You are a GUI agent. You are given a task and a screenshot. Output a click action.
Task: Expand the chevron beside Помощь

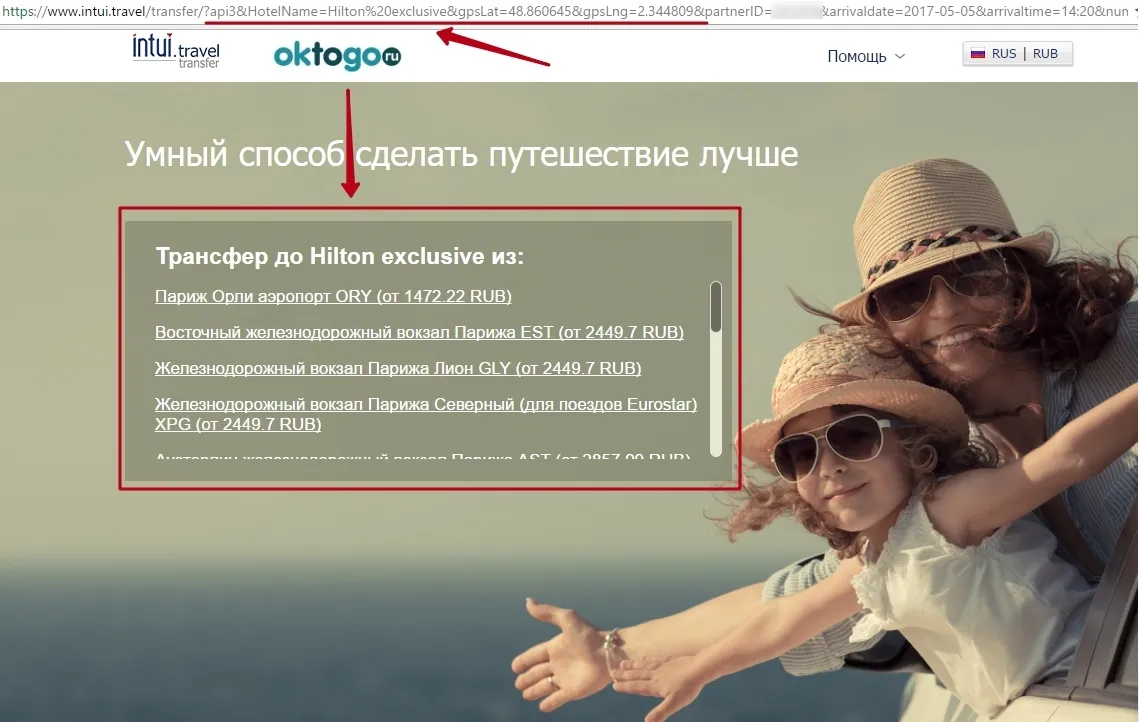pyautogui.click(x=900, y=57)
